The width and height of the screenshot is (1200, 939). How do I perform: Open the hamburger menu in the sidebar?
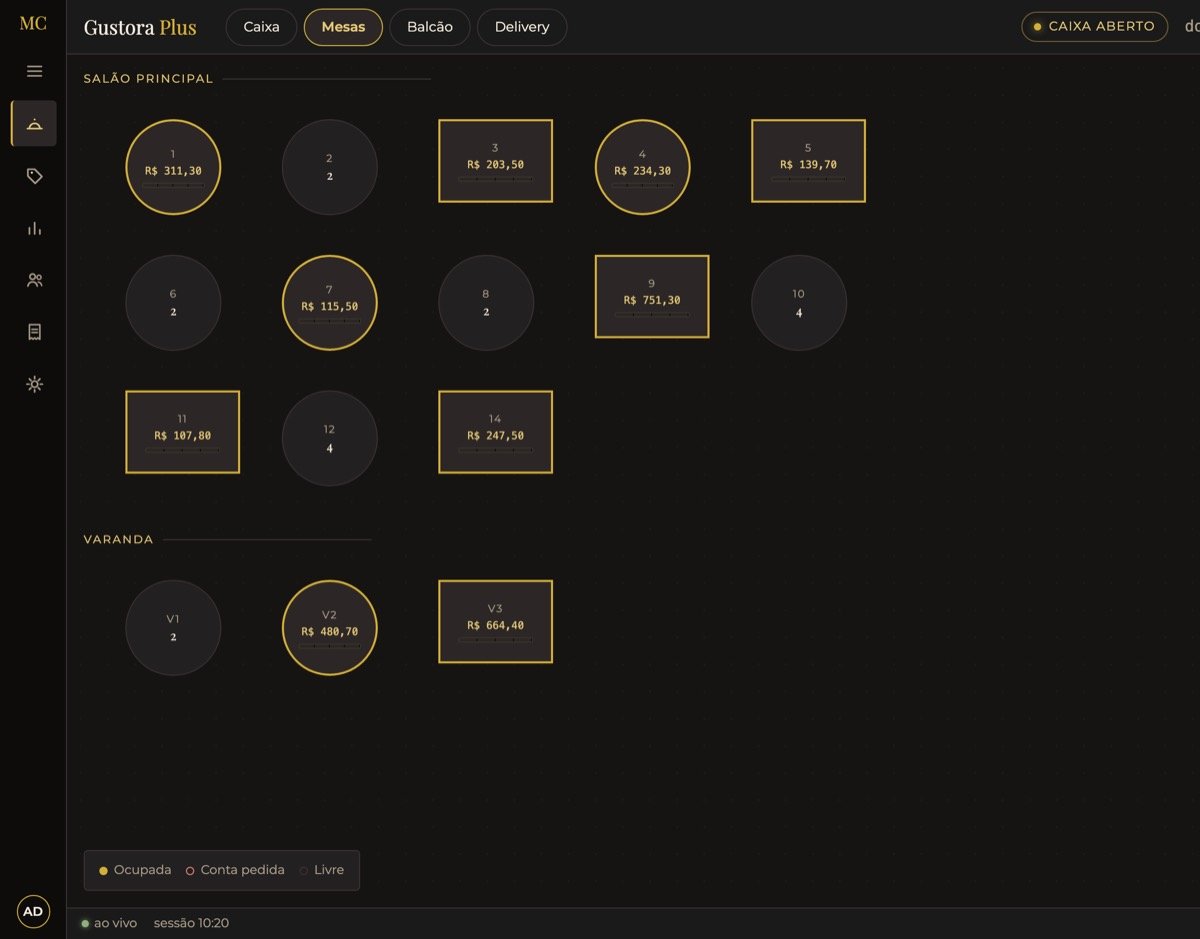pyautogui.click(x=34, y=71)
